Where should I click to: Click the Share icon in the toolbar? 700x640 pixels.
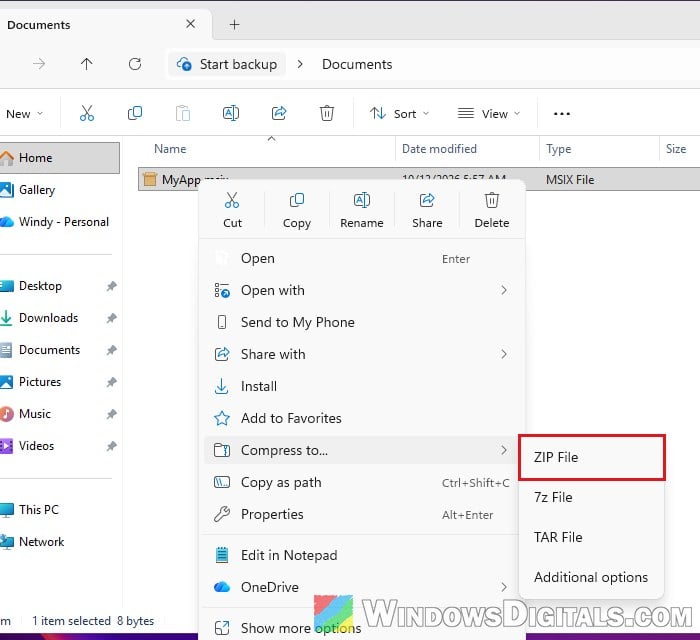(279, 113)
